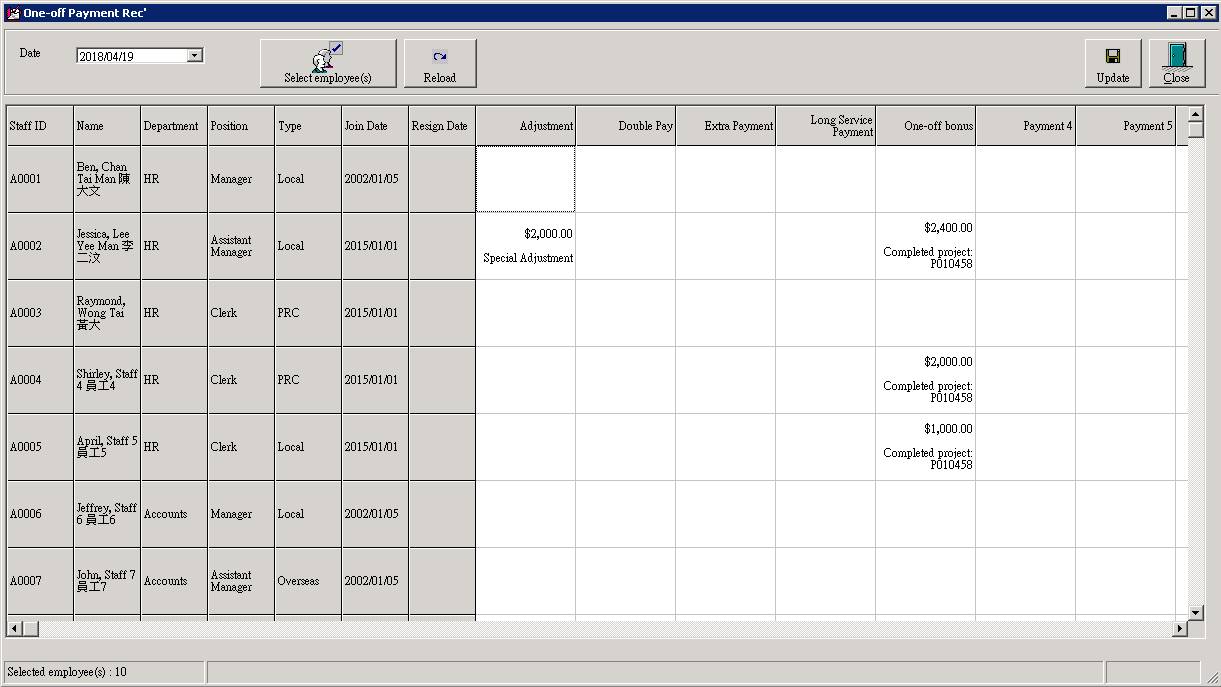Select staff ID A0005
Image resolution: width=1221 pixels, height=687 pixels.
[40, 447]
